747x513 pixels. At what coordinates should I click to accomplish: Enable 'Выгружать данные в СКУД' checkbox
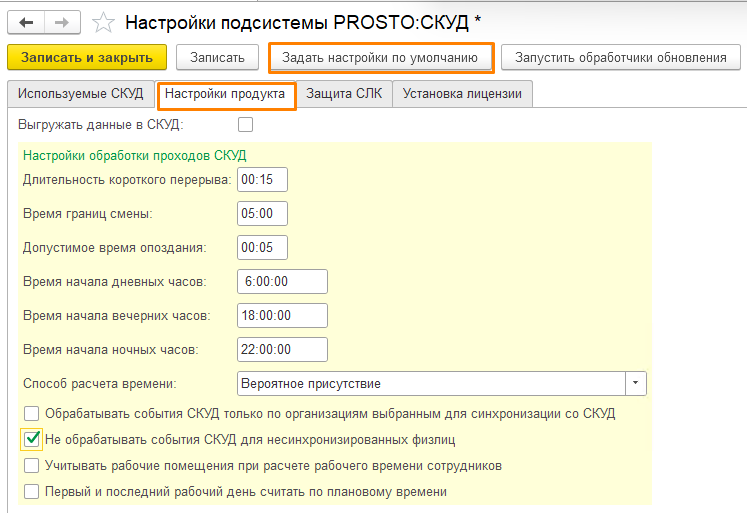[x=245, y=125]
